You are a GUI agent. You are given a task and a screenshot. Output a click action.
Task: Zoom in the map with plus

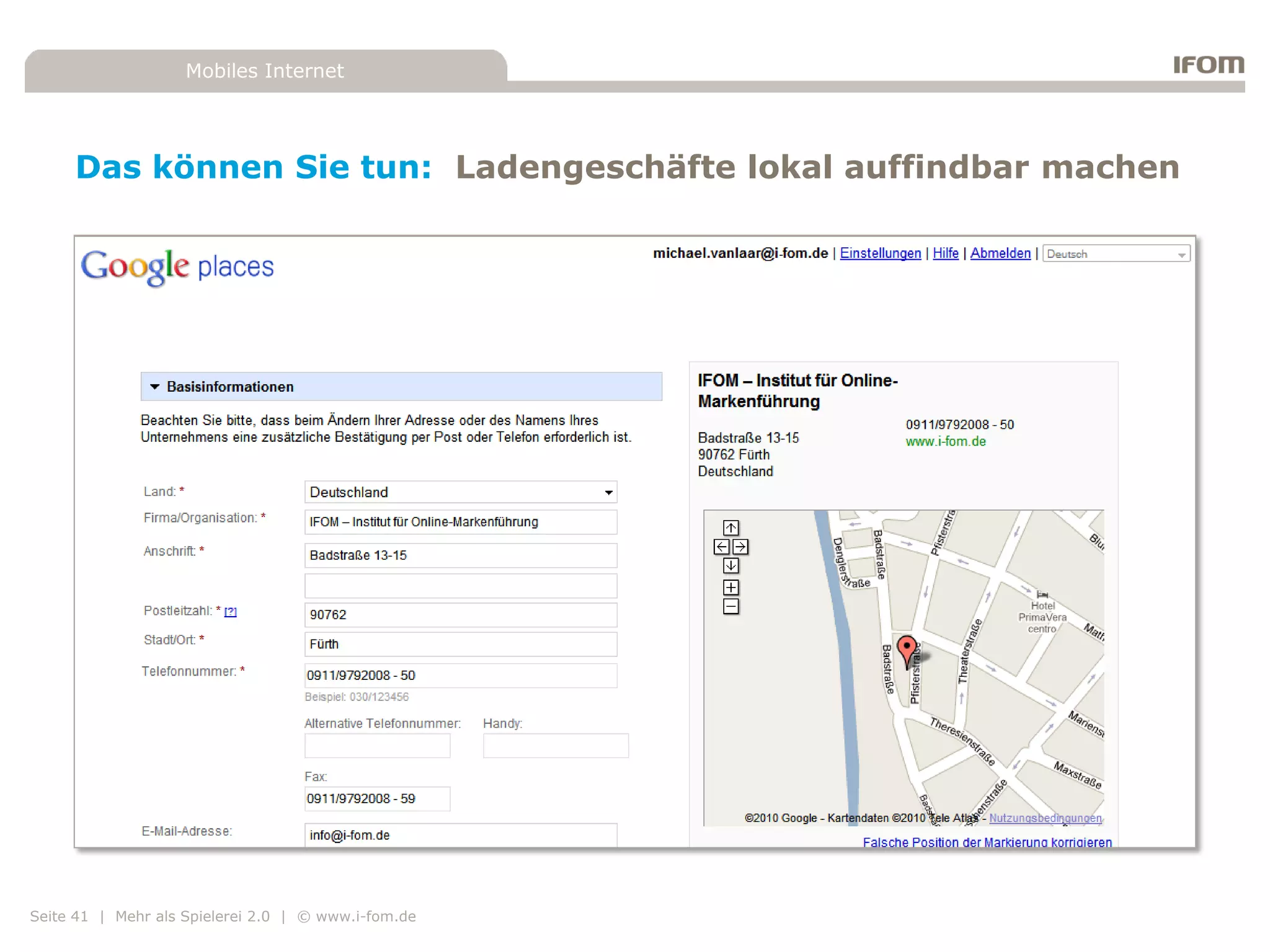(731, 587)
